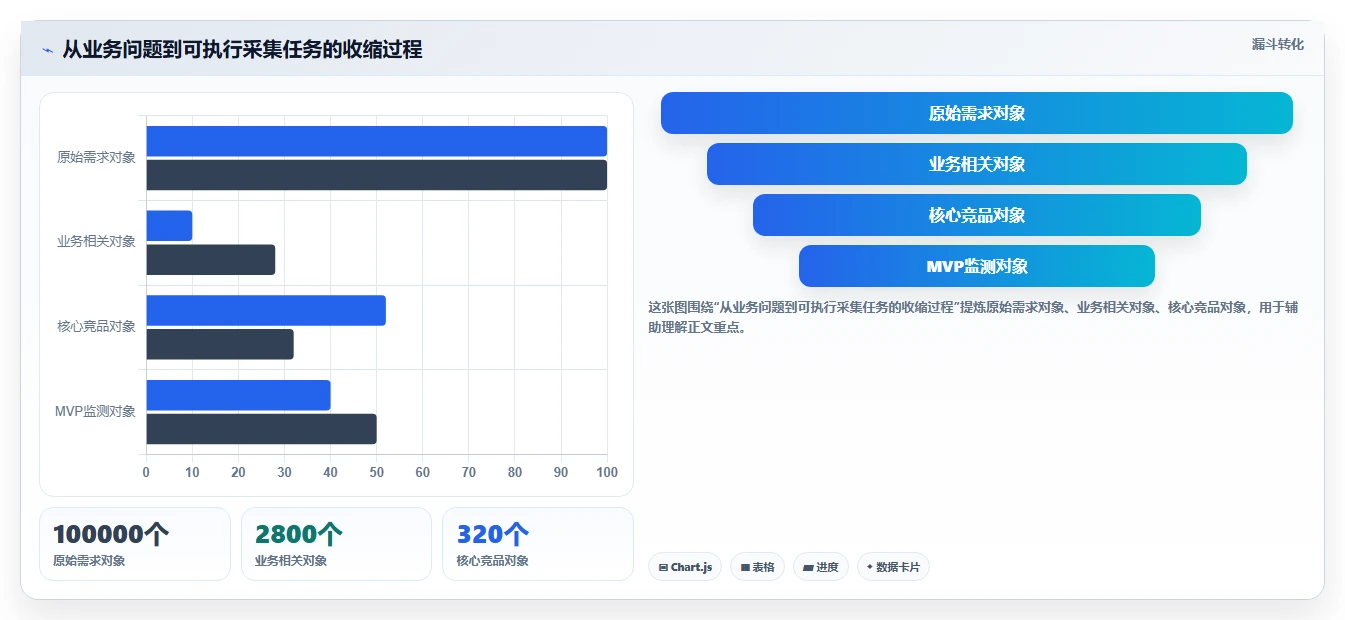Select the 业务相关对象 funnel stage
The image size is (1345, 620).
pyautogui.click(x=976, y=164)
